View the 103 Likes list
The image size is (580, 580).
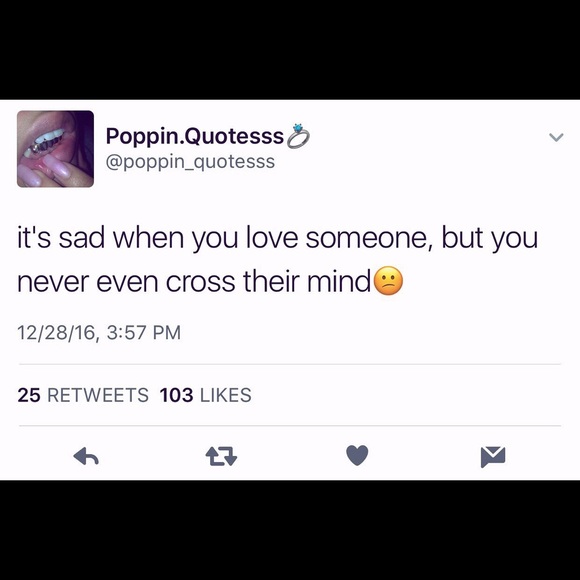coord(206,395)
